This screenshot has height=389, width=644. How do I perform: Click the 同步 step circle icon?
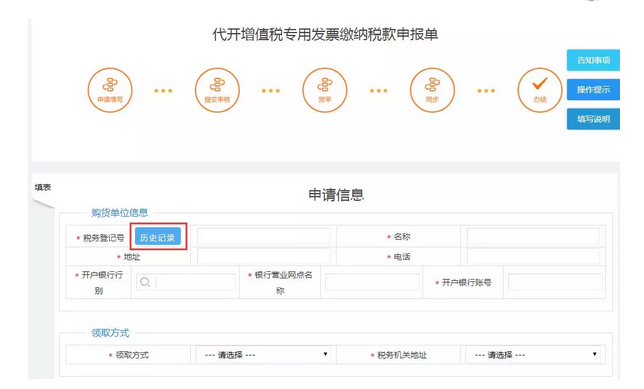click(432, 90)
